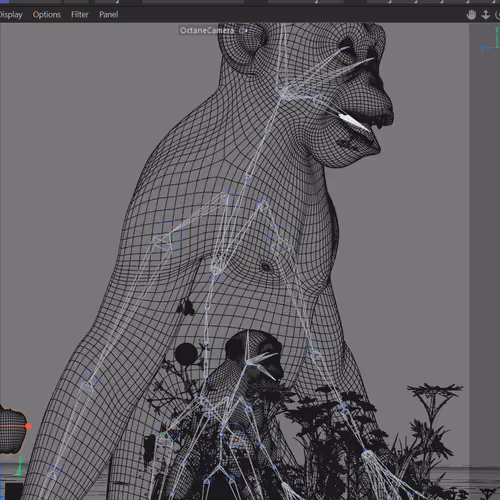Viewport: 500px width, 500px height.
Task: Open the Options menu
Action: coord(47,15)
